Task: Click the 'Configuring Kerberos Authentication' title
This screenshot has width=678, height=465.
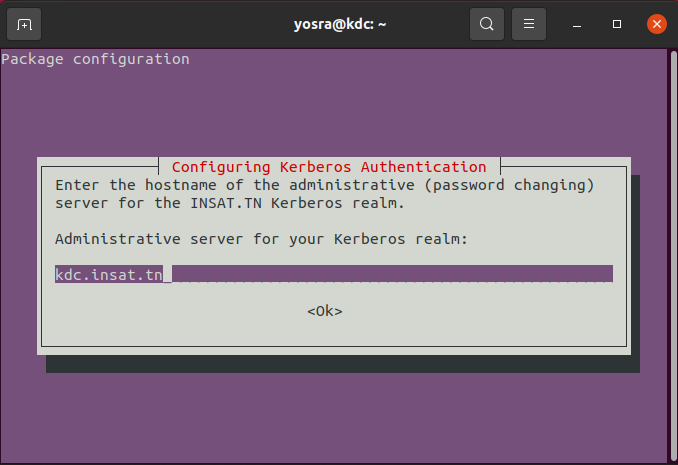Action: tap(329, 167)
